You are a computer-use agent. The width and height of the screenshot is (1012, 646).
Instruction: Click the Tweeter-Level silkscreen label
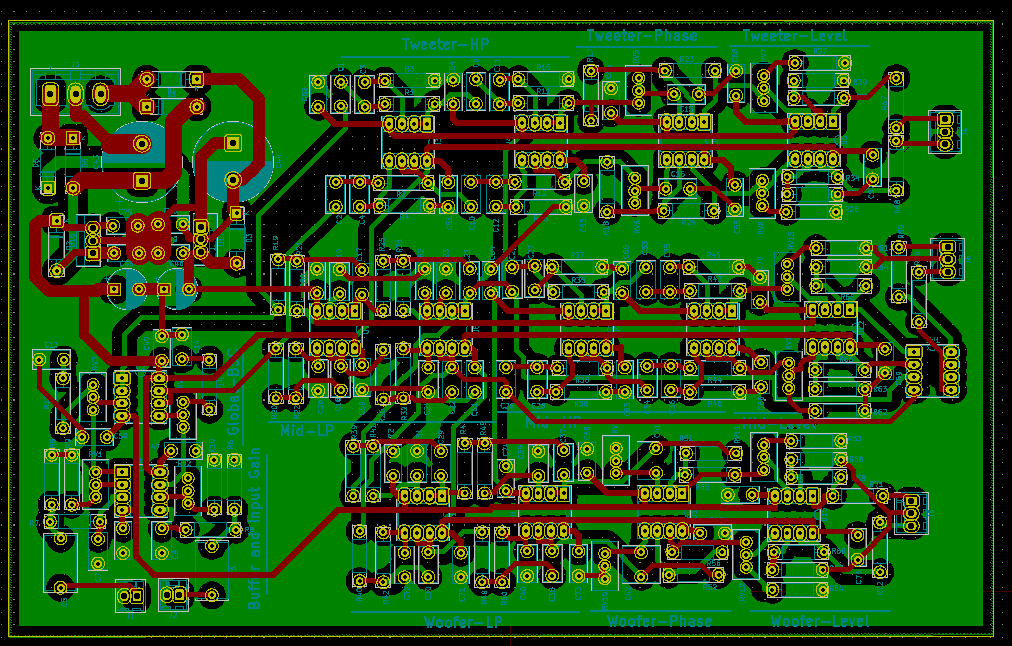pyautogui.click(x=794, y=35)
